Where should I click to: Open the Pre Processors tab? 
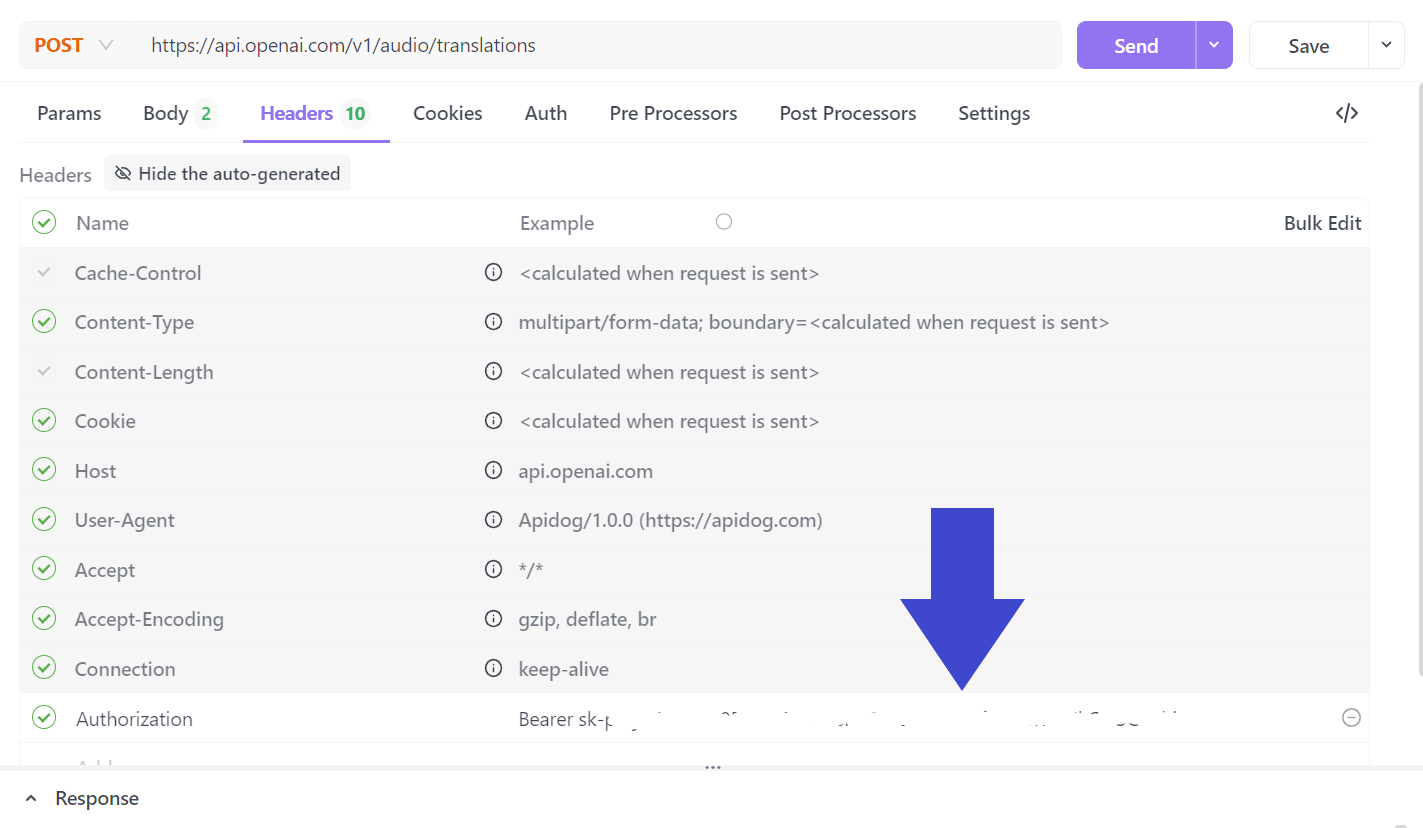pyautogui.click(x=673, y=113)
